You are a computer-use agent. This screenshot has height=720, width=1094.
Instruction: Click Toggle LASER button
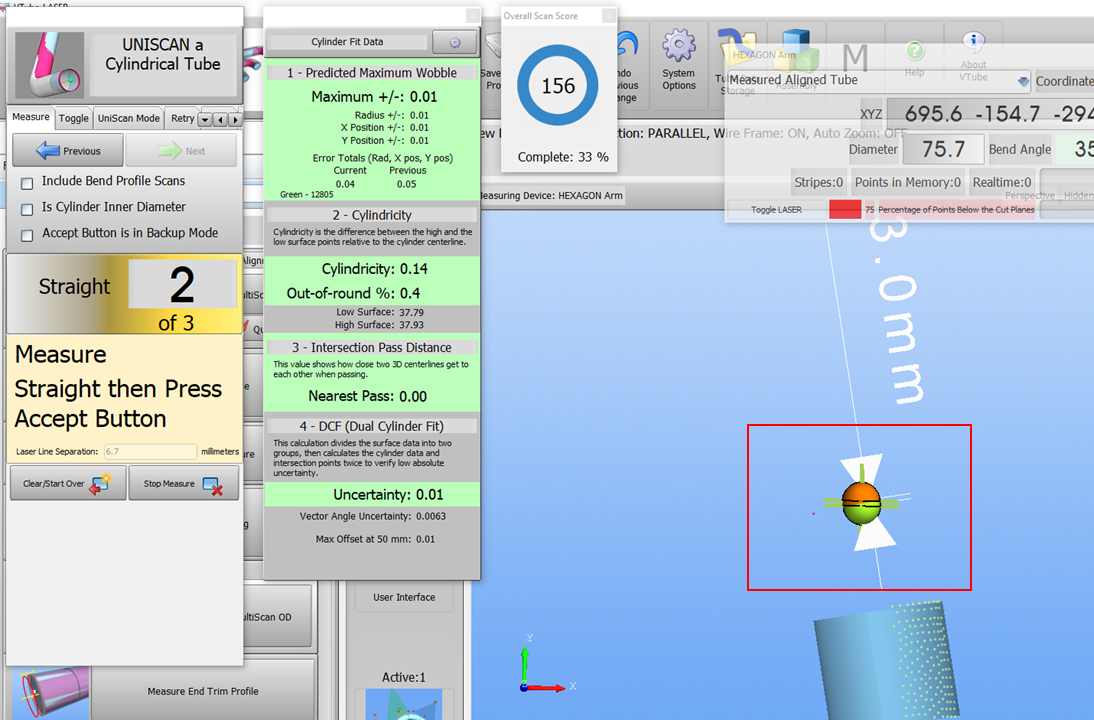click(777, 209)
